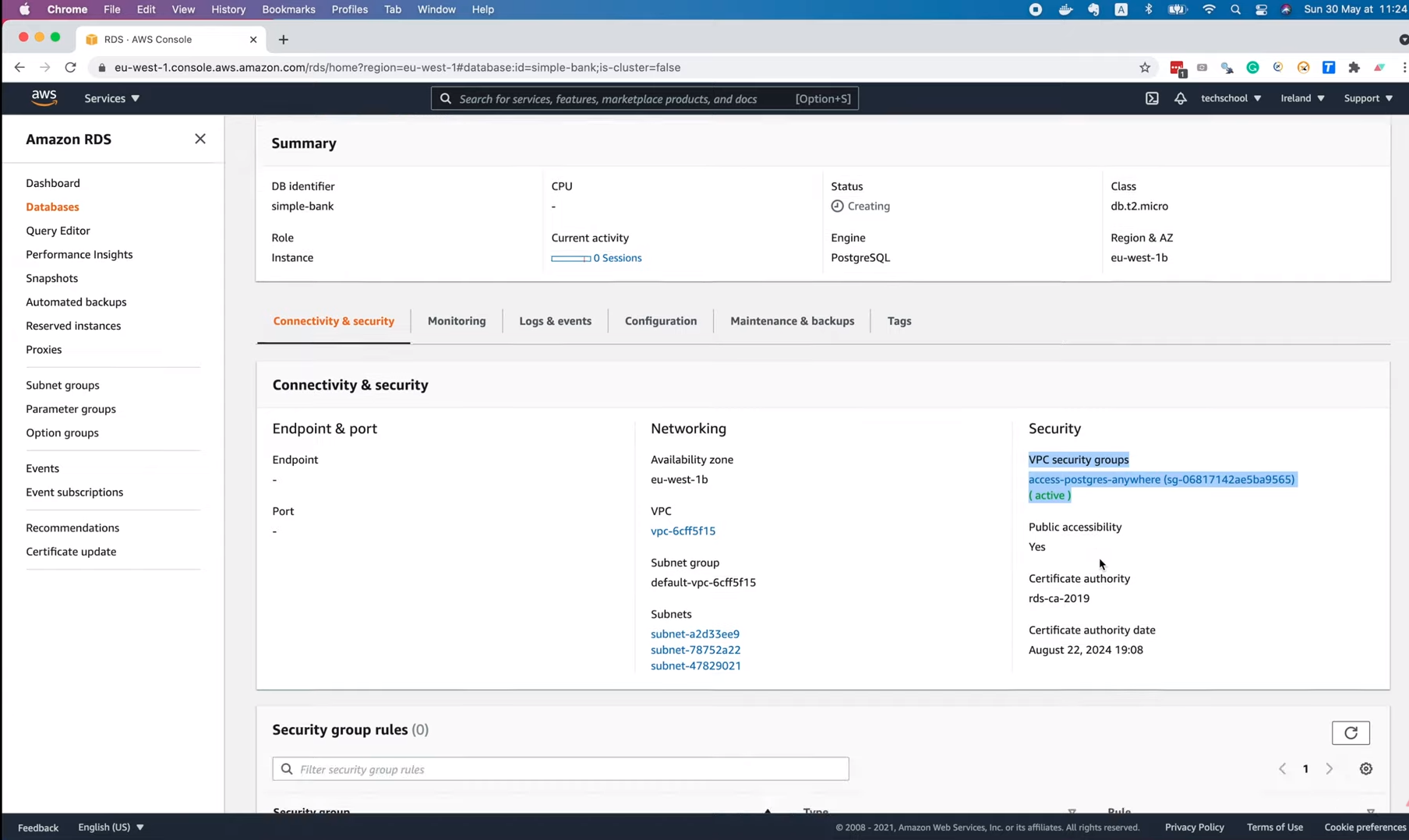Open Performance Insights in sidebar

pos(79,255)
